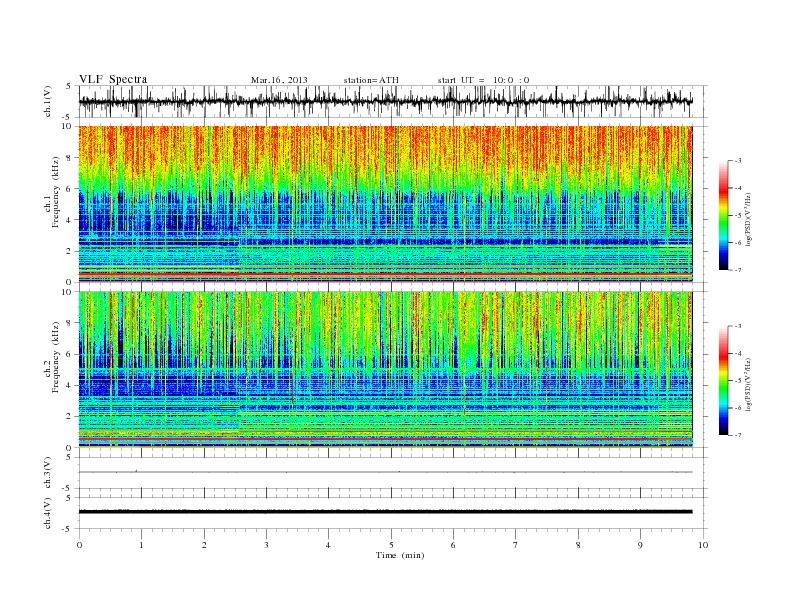Click the "ch.1(V)" waveform axis label

48,101
